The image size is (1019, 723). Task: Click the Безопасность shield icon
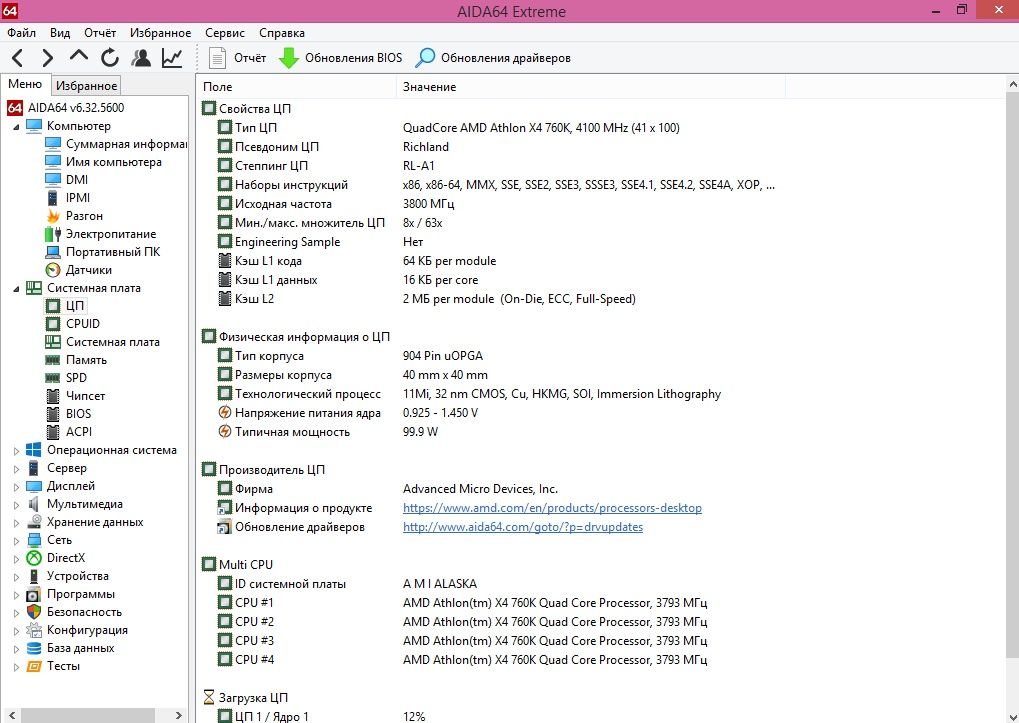tap(34, 612)
